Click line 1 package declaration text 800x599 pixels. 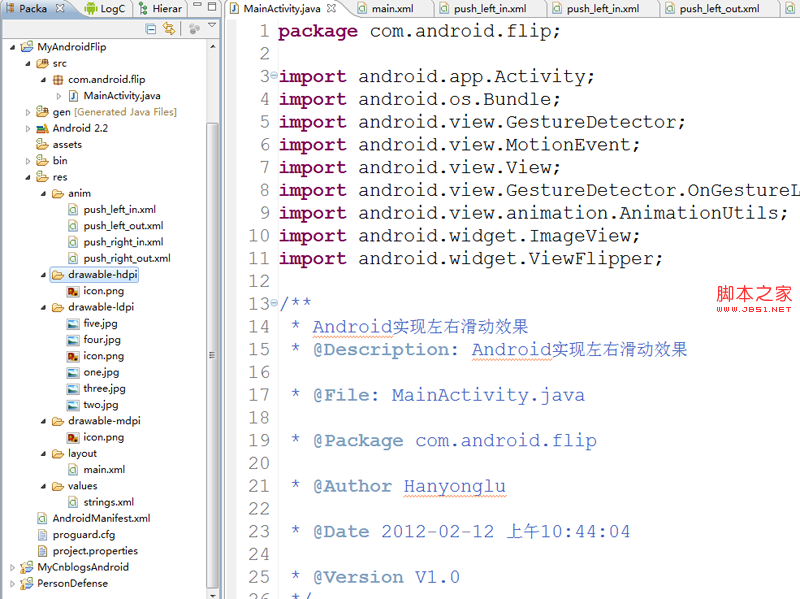419,32
